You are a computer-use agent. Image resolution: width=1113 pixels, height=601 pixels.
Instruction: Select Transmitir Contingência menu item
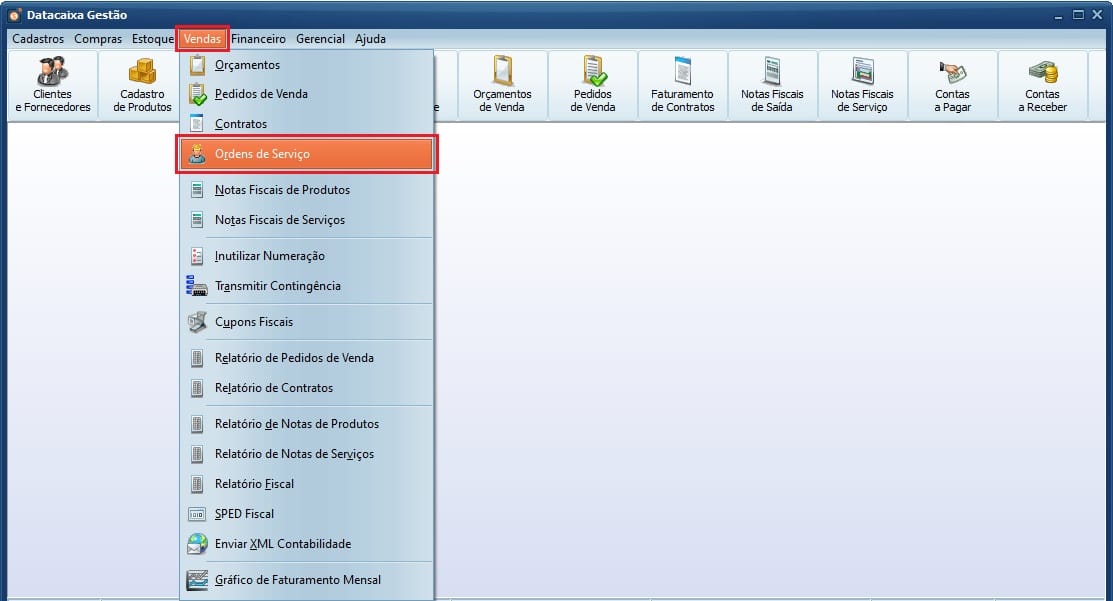pyautogui.click(x=277, y=286)
